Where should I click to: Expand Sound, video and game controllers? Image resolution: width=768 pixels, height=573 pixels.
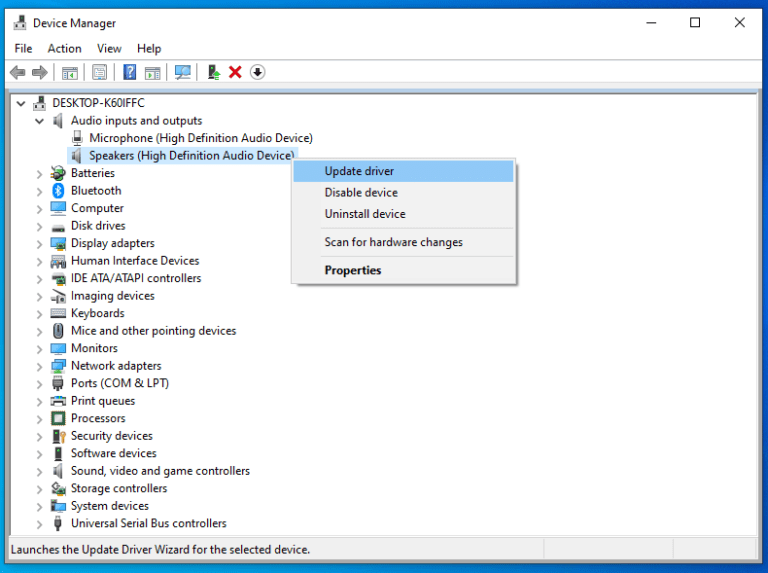(x=40, y=471)
